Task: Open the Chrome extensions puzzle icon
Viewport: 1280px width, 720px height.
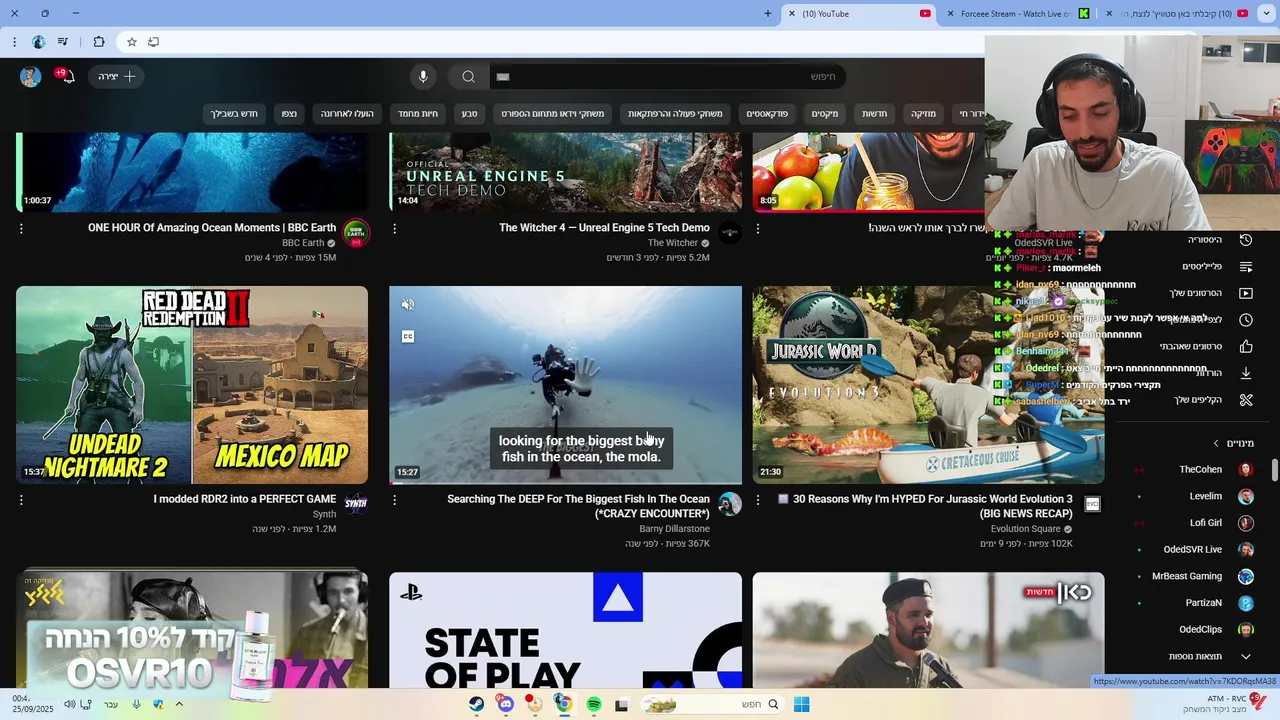Action: click(98, 42)
